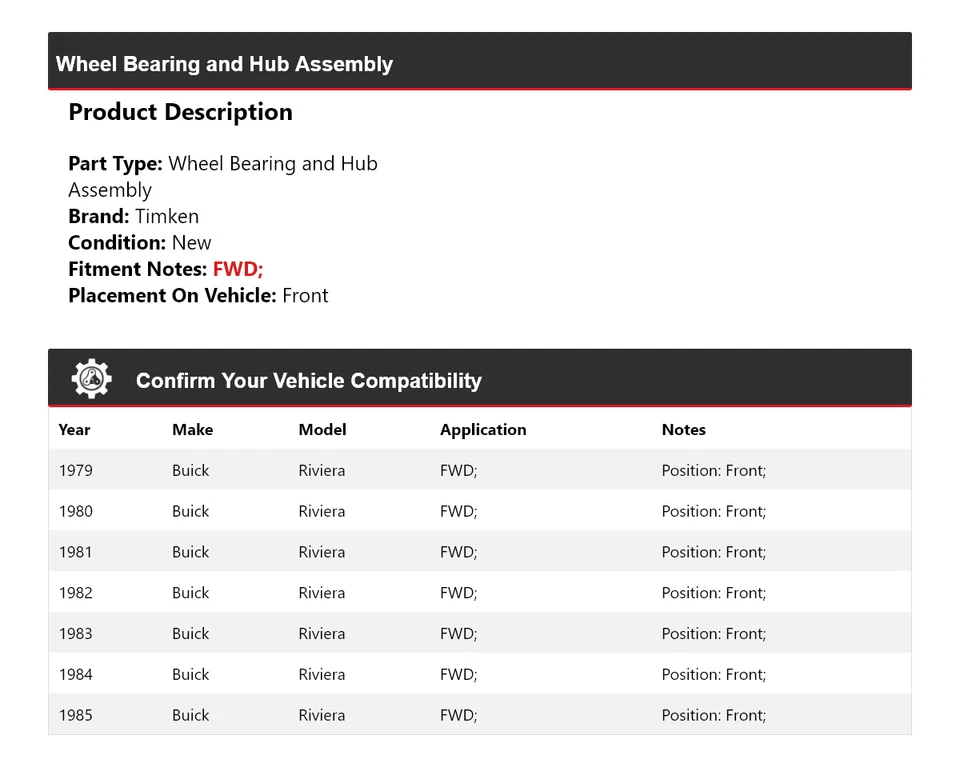Click the Year column header
This screenshot has width=960, height=767.
(x=74, y=430)
